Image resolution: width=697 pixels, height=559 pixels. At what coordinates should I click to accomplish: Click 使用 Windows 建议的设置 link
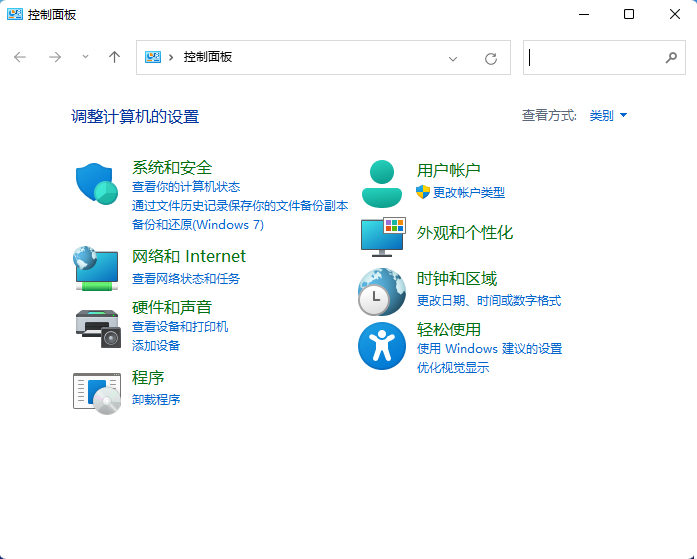pyautogui.click(x=489, y=348)
